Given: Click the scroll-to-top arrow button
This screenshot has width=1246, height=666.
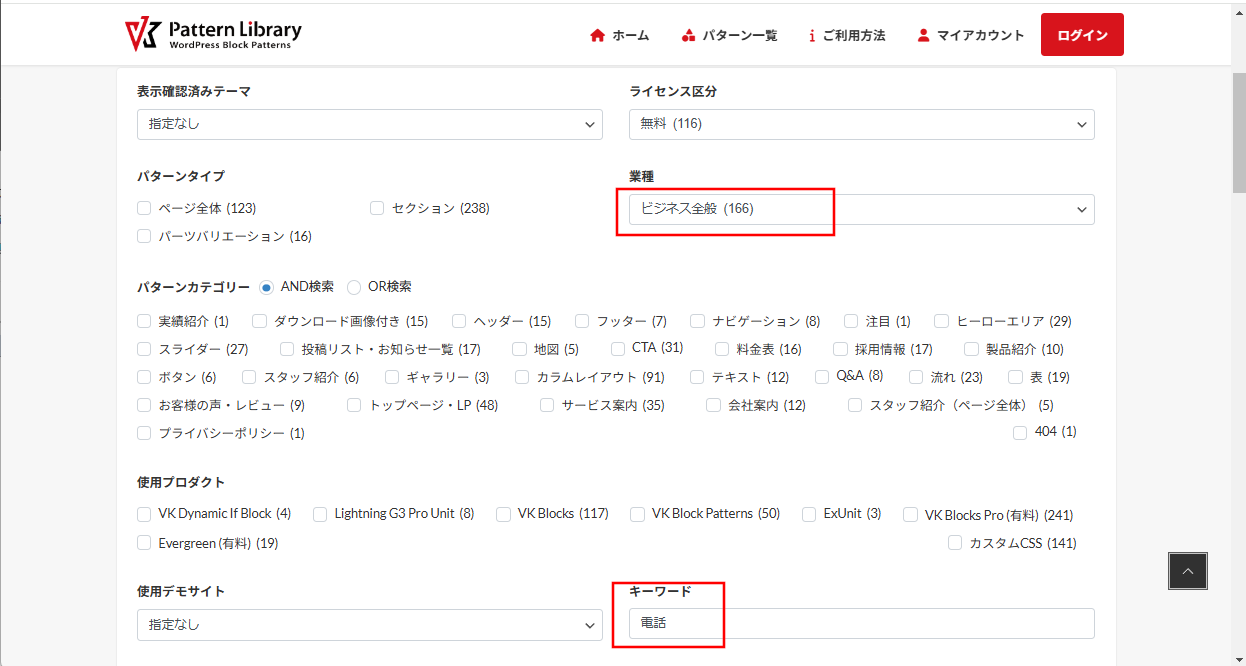Looking at the screenshot, I should coord(1187,571).
